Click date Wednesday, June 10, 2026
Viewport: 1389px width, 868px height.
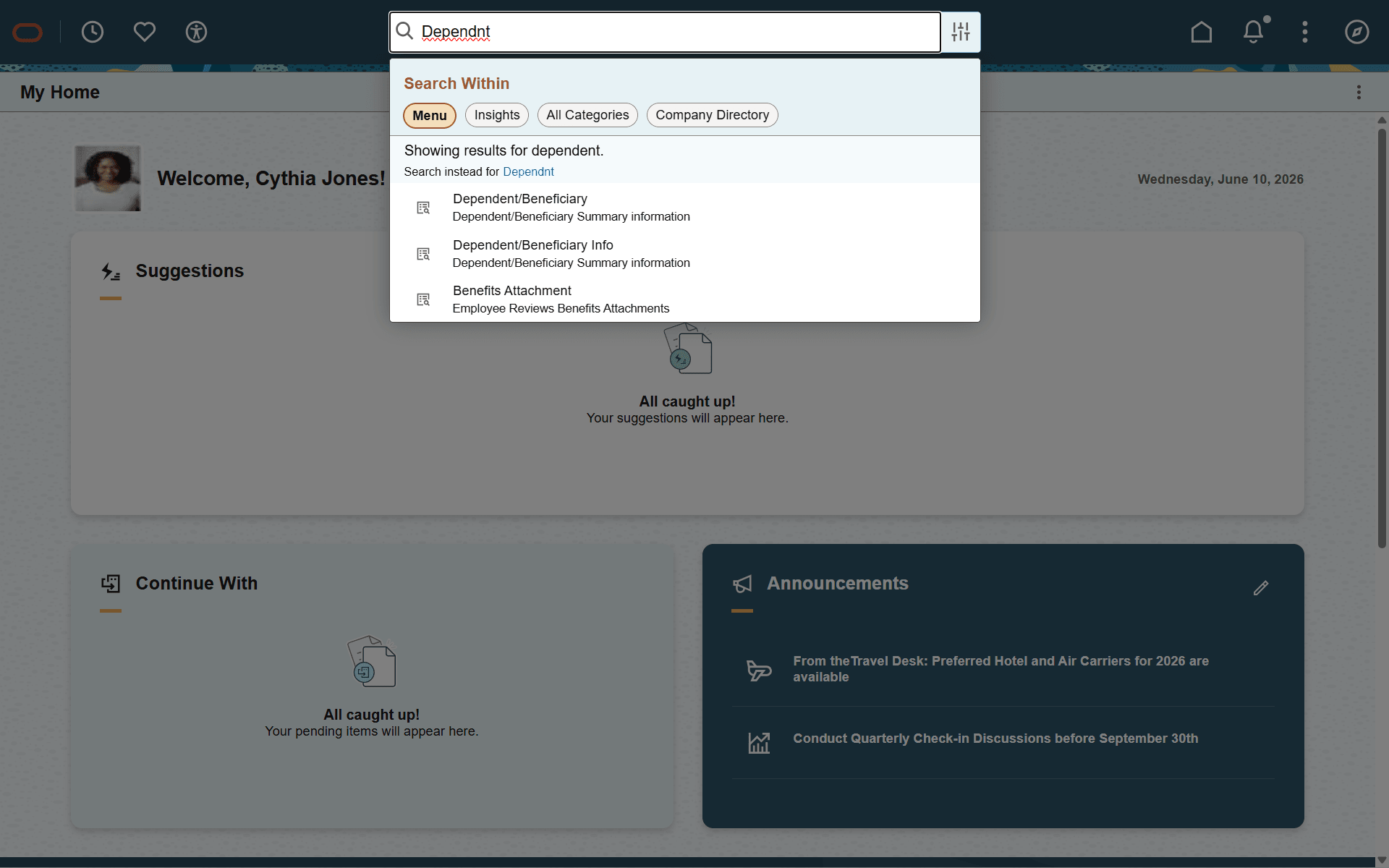tap(1220, 179)
